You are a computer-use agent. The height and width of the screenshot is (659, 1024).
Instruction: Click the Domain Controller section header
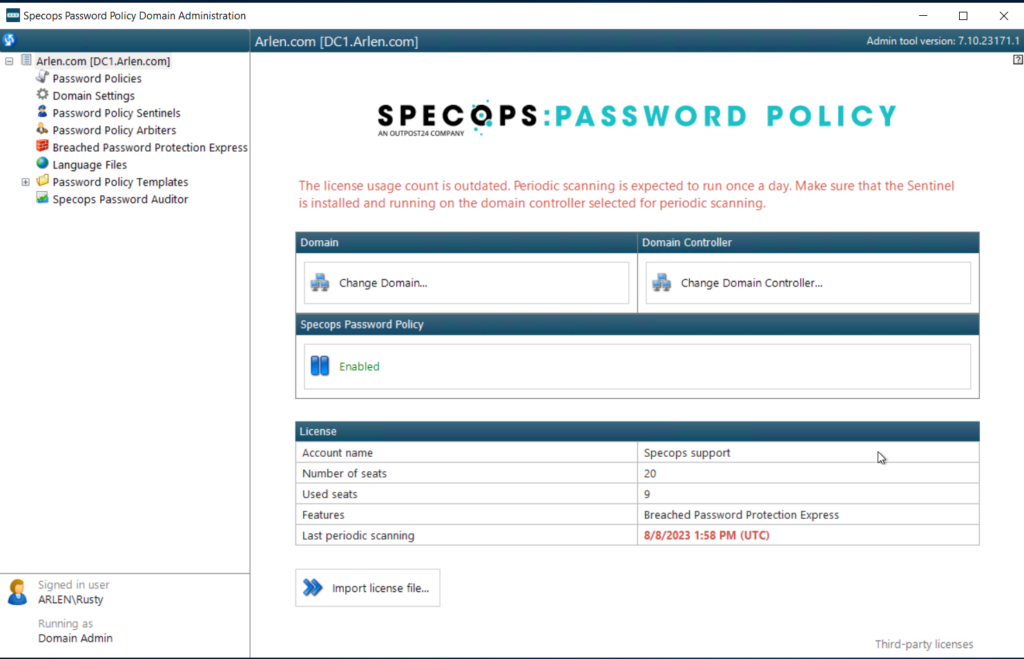tap(808, 242)
